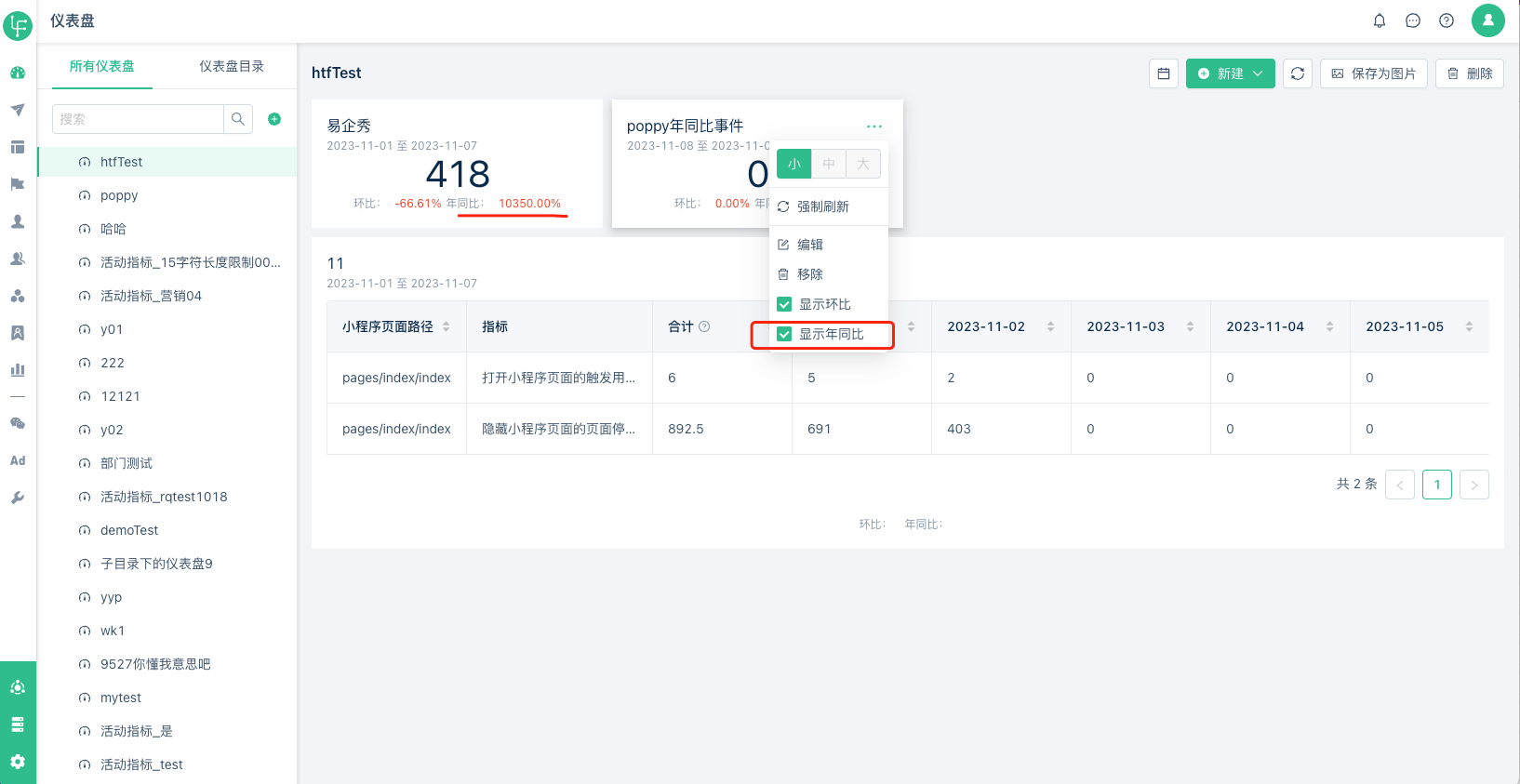1520x784 pixels.
Task: Expand the 新建 dropdown button
Action: pyautogui.click(x=1230, y=73)
